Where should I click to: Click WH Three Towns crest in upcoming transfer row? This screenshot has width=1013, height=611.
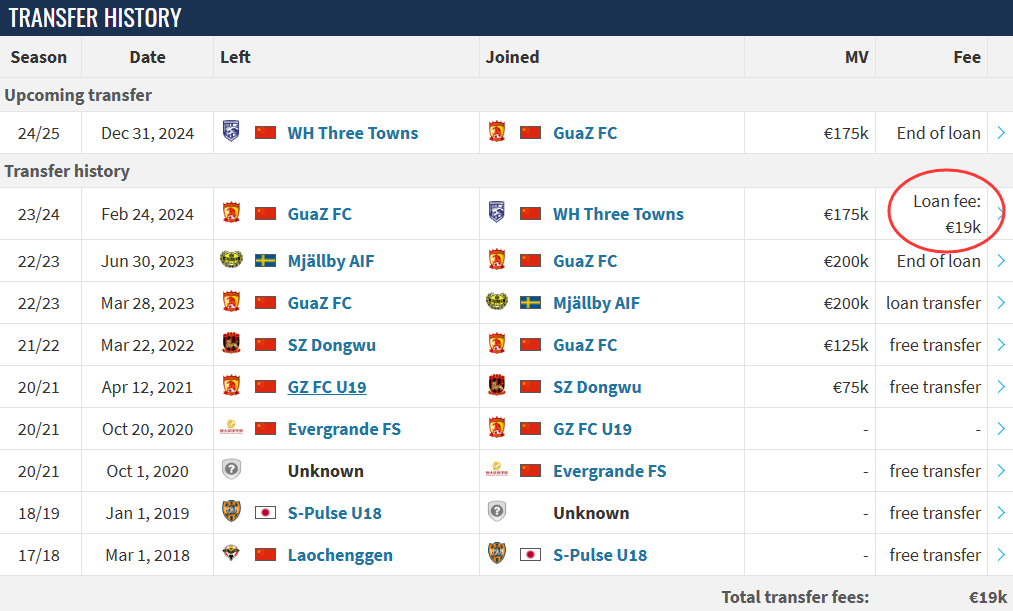click(x=231, y=131)
